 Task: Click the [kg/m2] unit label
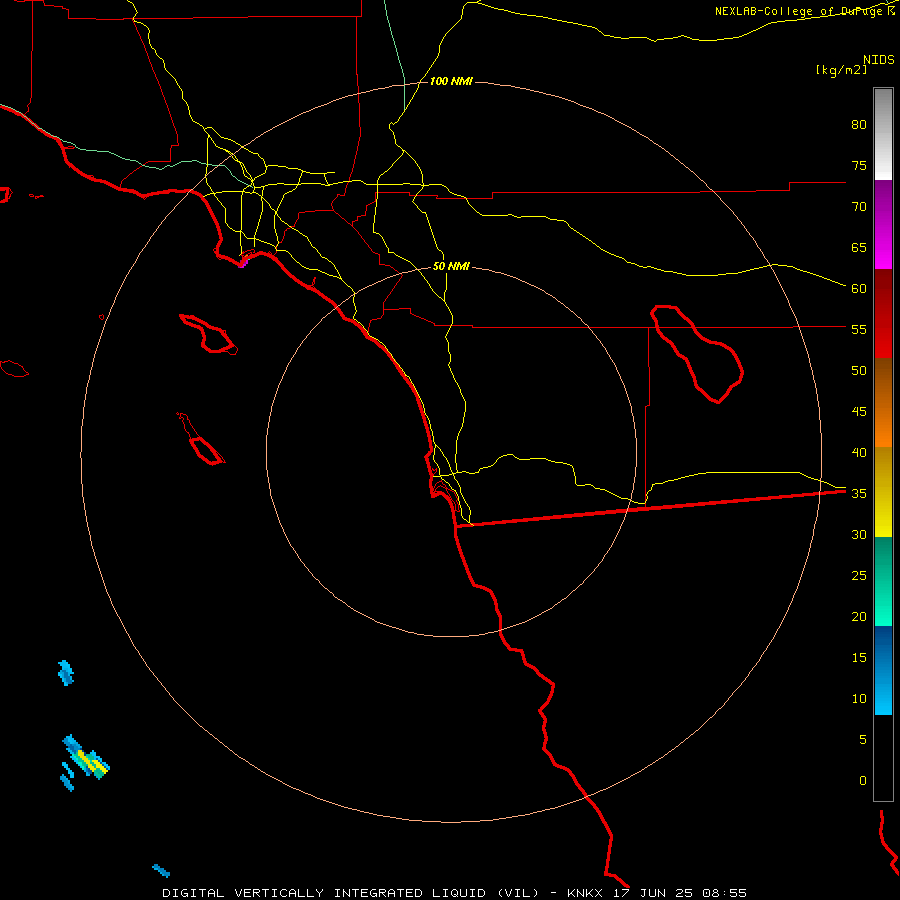tap(841, 70)
